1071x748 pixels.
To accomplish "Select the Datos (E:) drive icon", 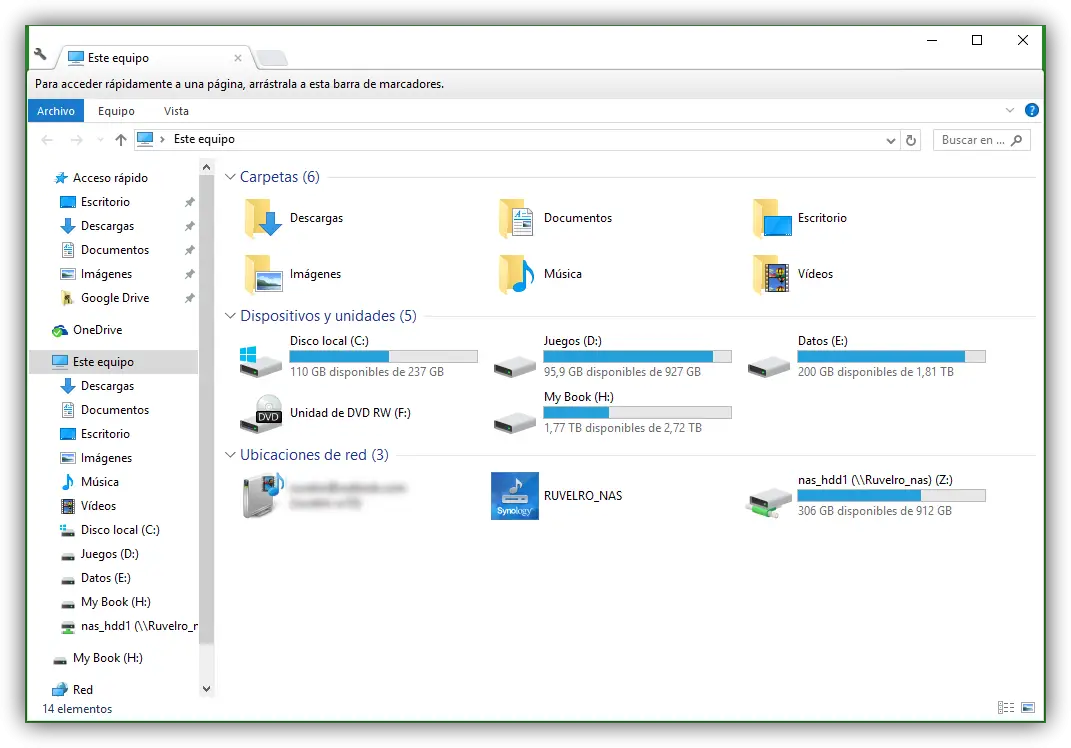I will [x=769, y=366].
